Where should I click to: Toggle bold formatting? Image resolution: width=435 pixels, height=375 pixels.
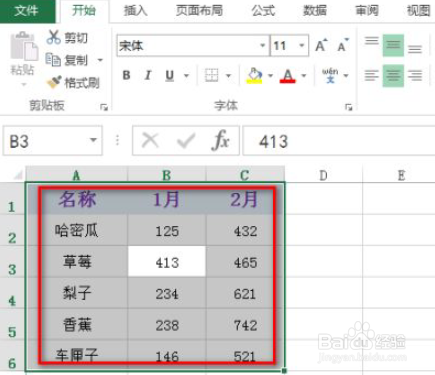(126, 75)
